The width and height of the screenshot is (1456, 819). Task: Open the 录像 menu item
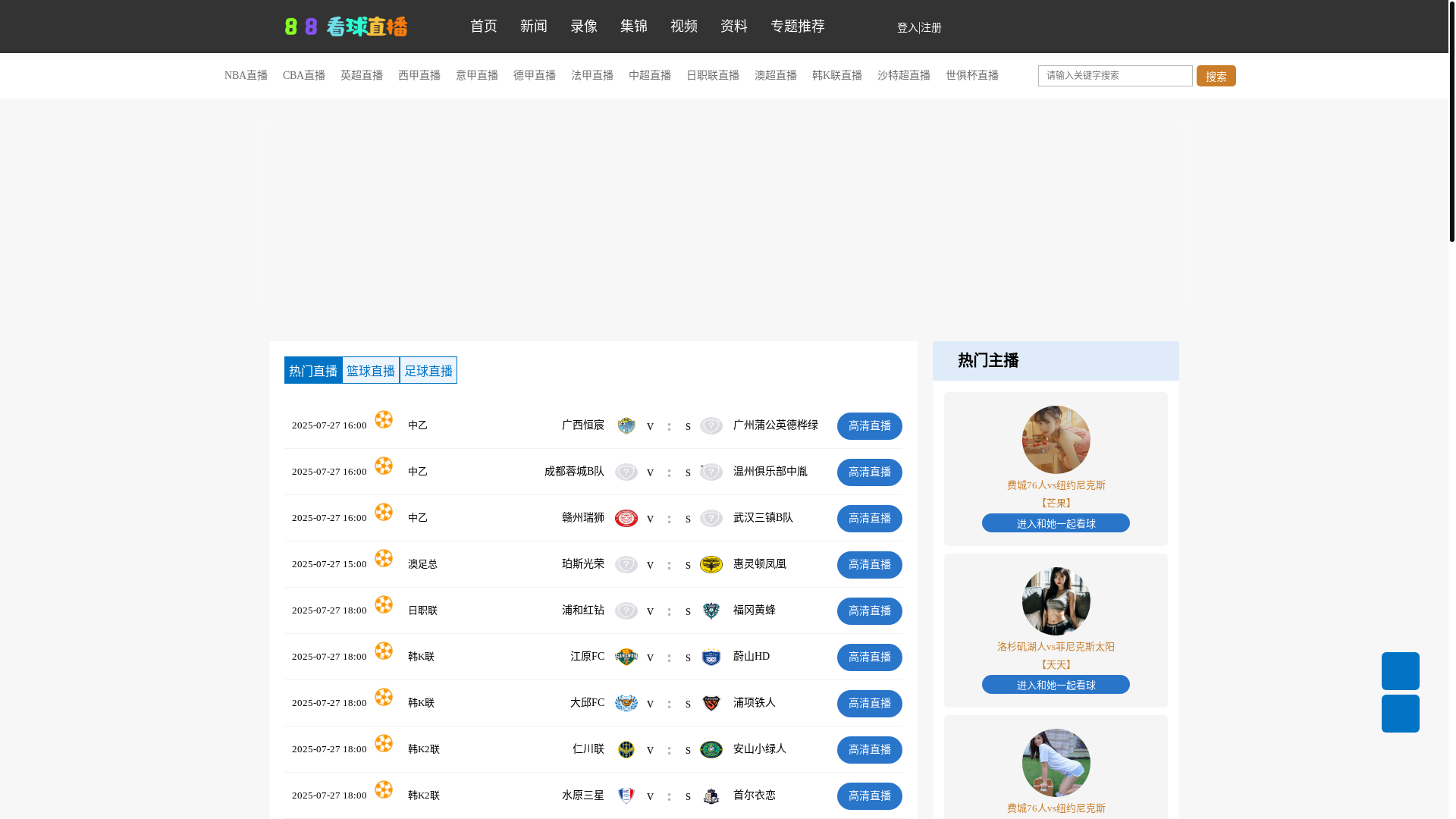click(584, 26)
